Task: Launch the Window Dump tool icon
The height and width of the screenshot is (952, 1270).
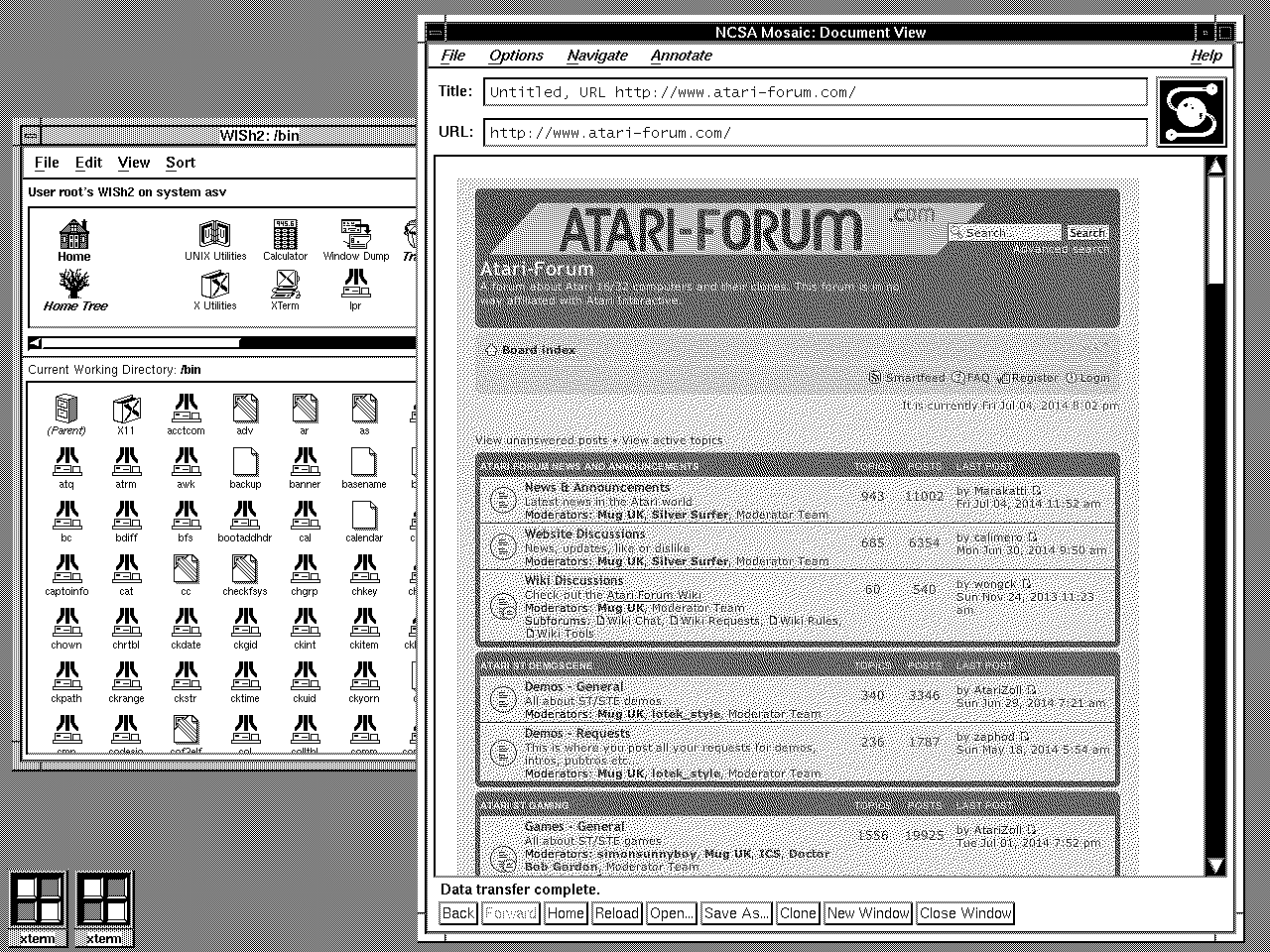Action: point(355,234)
